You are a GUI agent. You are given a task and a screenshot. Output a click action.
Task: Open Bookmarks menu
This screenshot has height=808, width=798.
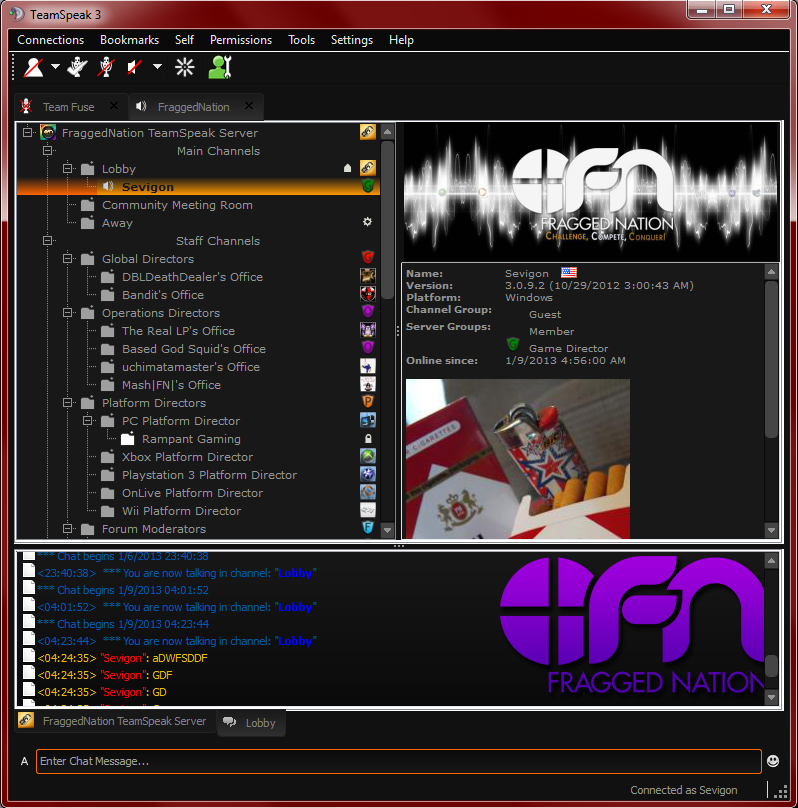pos(129,40)
